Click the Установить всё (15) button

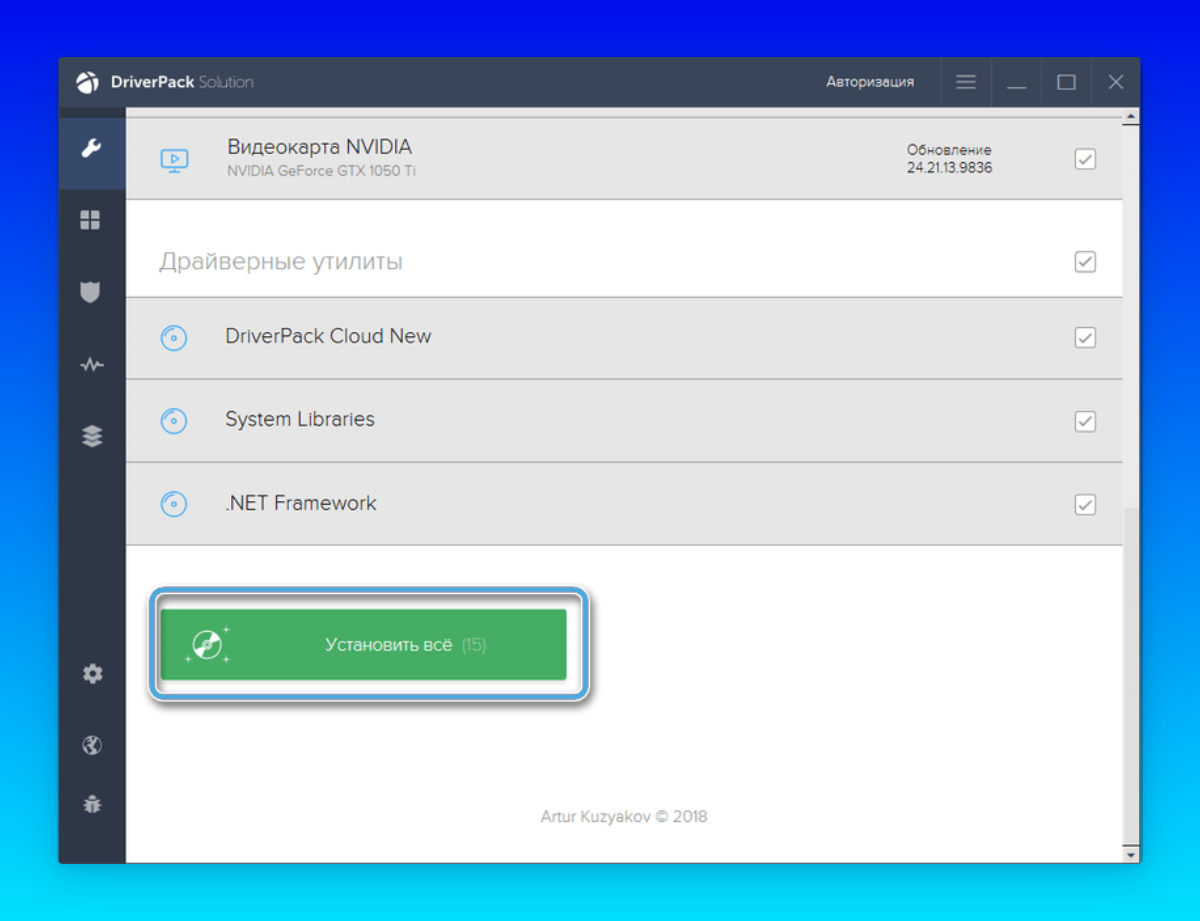(364, 645)
